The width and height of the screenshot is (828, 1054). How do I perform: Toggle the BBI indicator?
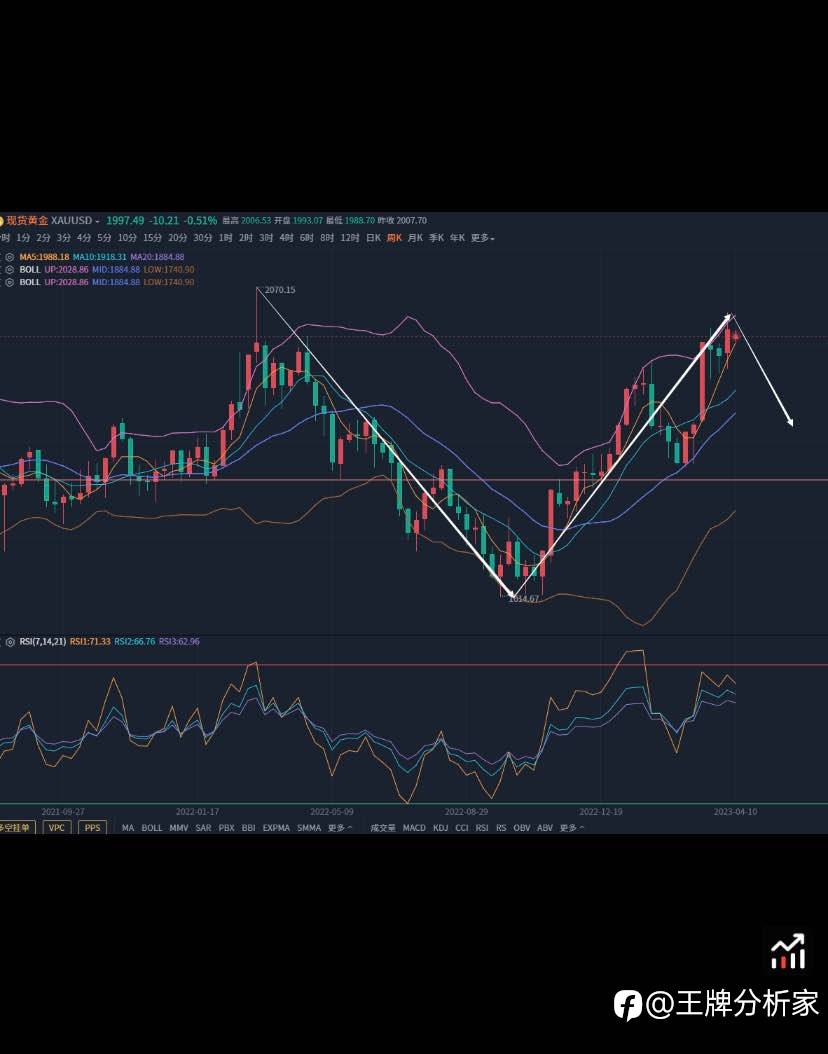click(x=249, y=828)
